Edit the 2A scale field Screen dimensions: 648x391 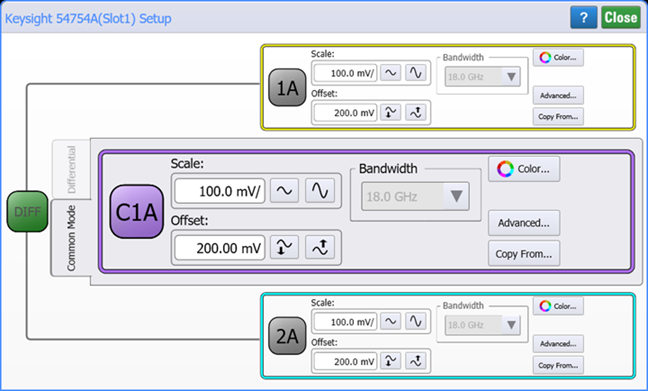[x=345, y=322]
